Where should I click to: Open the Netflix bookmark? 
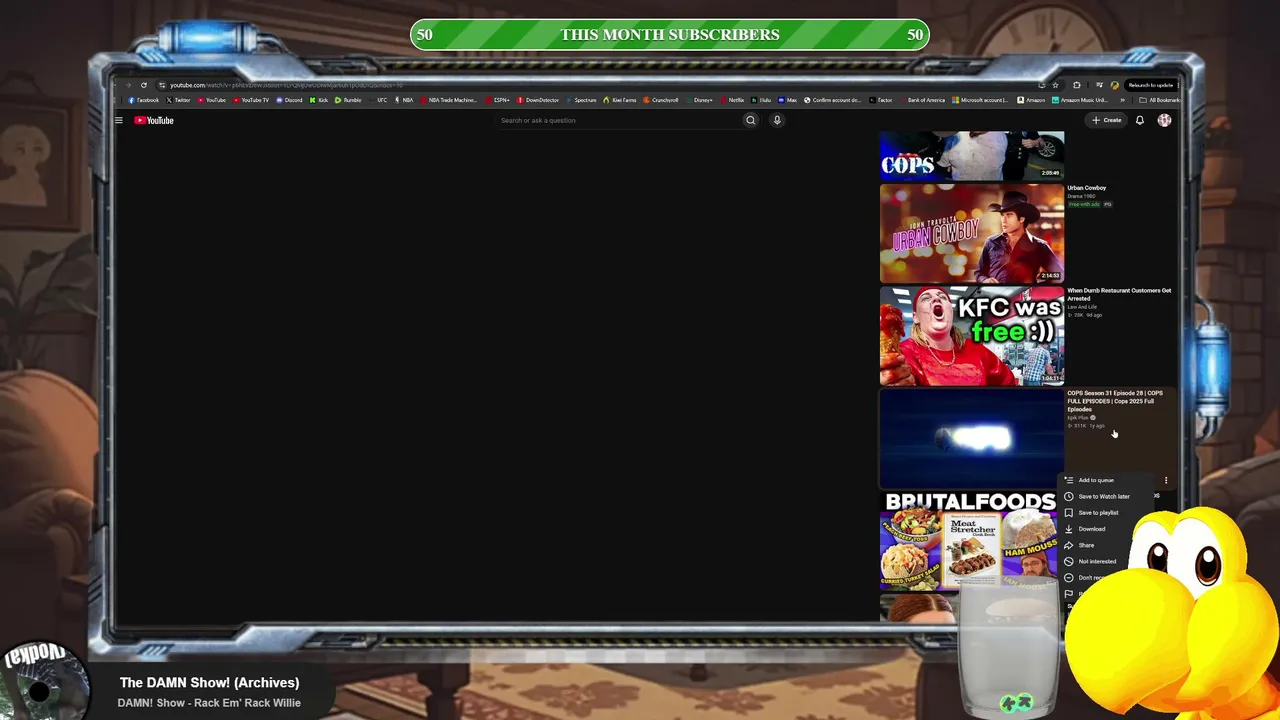tap(733, 100)
